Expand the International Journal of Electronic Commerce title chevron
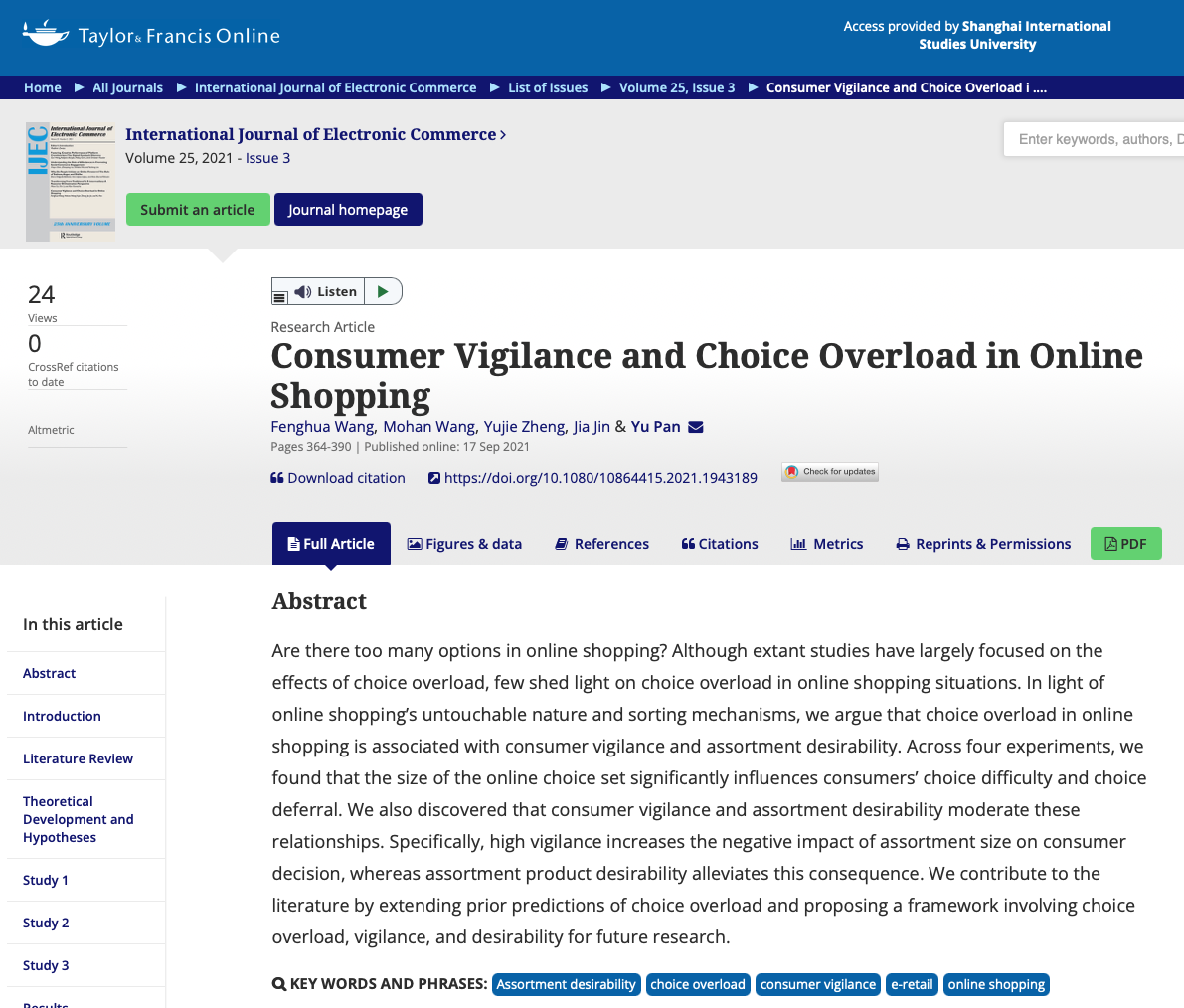Viewport: 1184px width, 1008px height. tap(503, 134)
